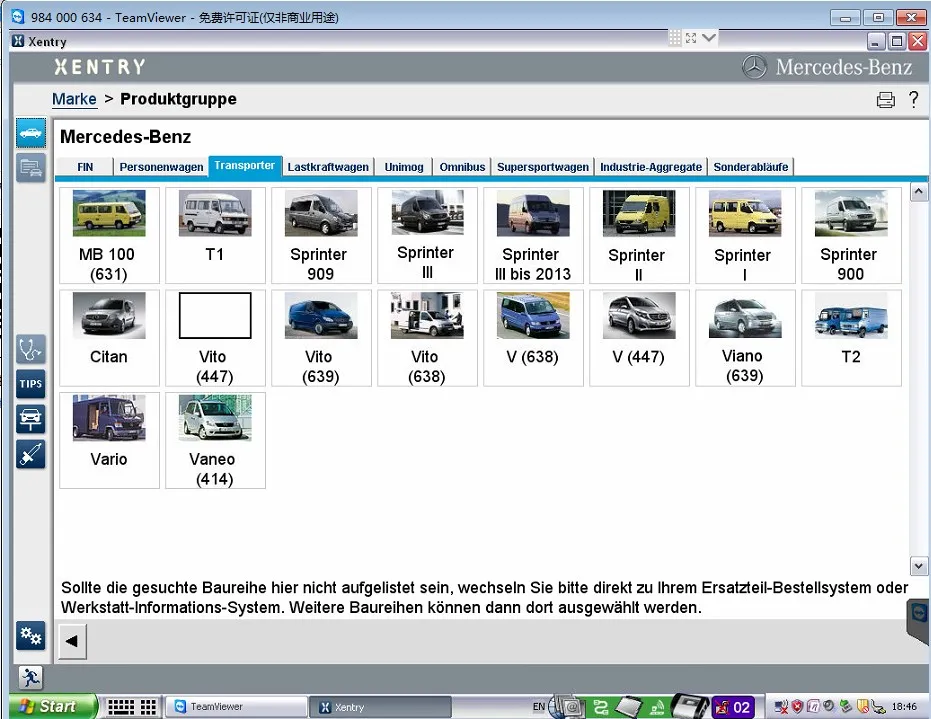Pick Sprinter III bis 2013

533,236
